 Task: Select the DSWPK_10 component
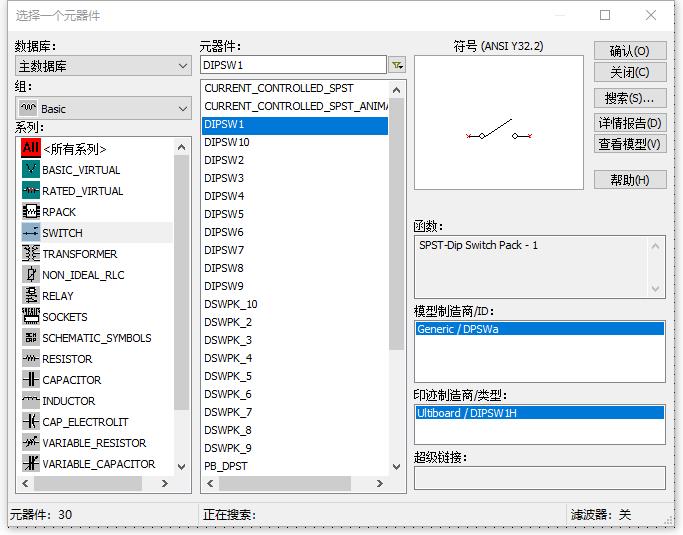tap(295, 304)
